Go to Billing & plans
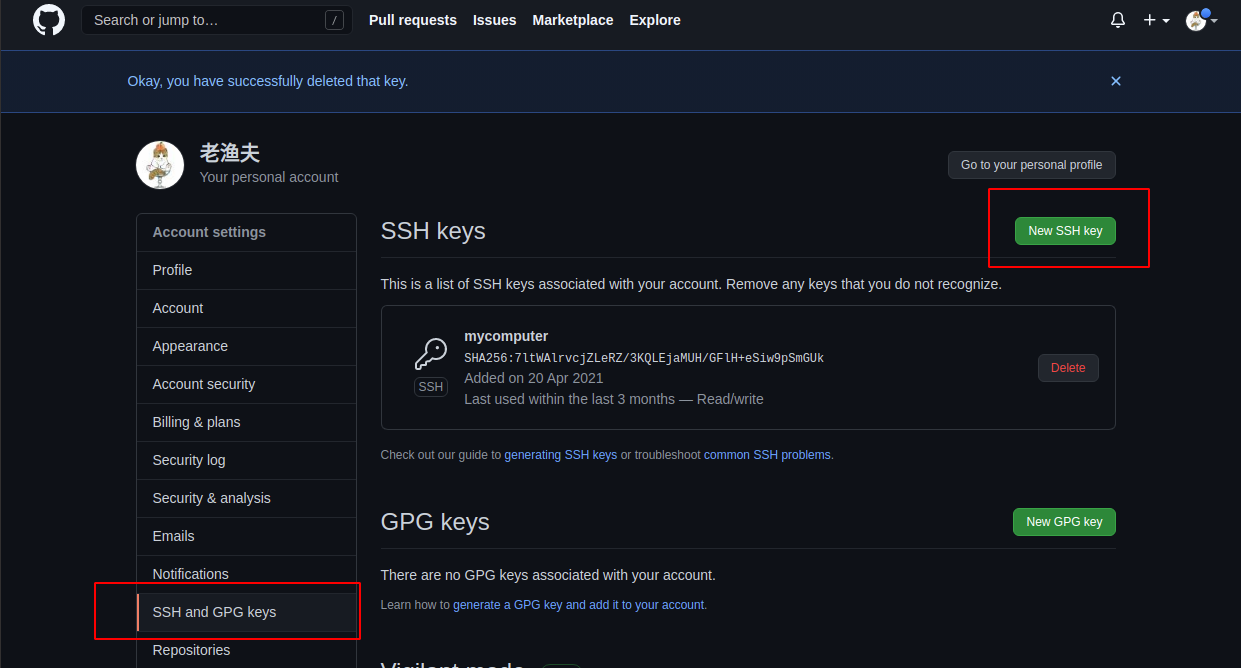1241x668 pixels. click(246, 422)
